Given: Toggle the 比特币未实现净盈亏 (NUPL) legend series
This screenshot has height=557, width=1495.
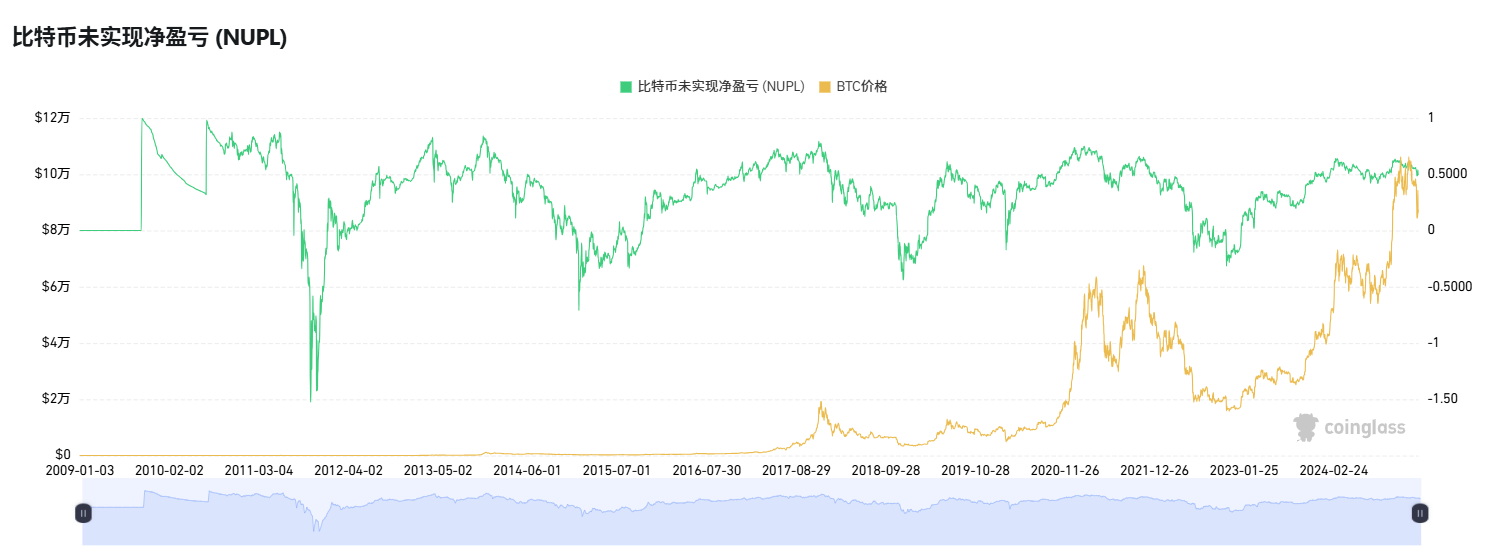Looking at the screenshot, I should 712,87.
